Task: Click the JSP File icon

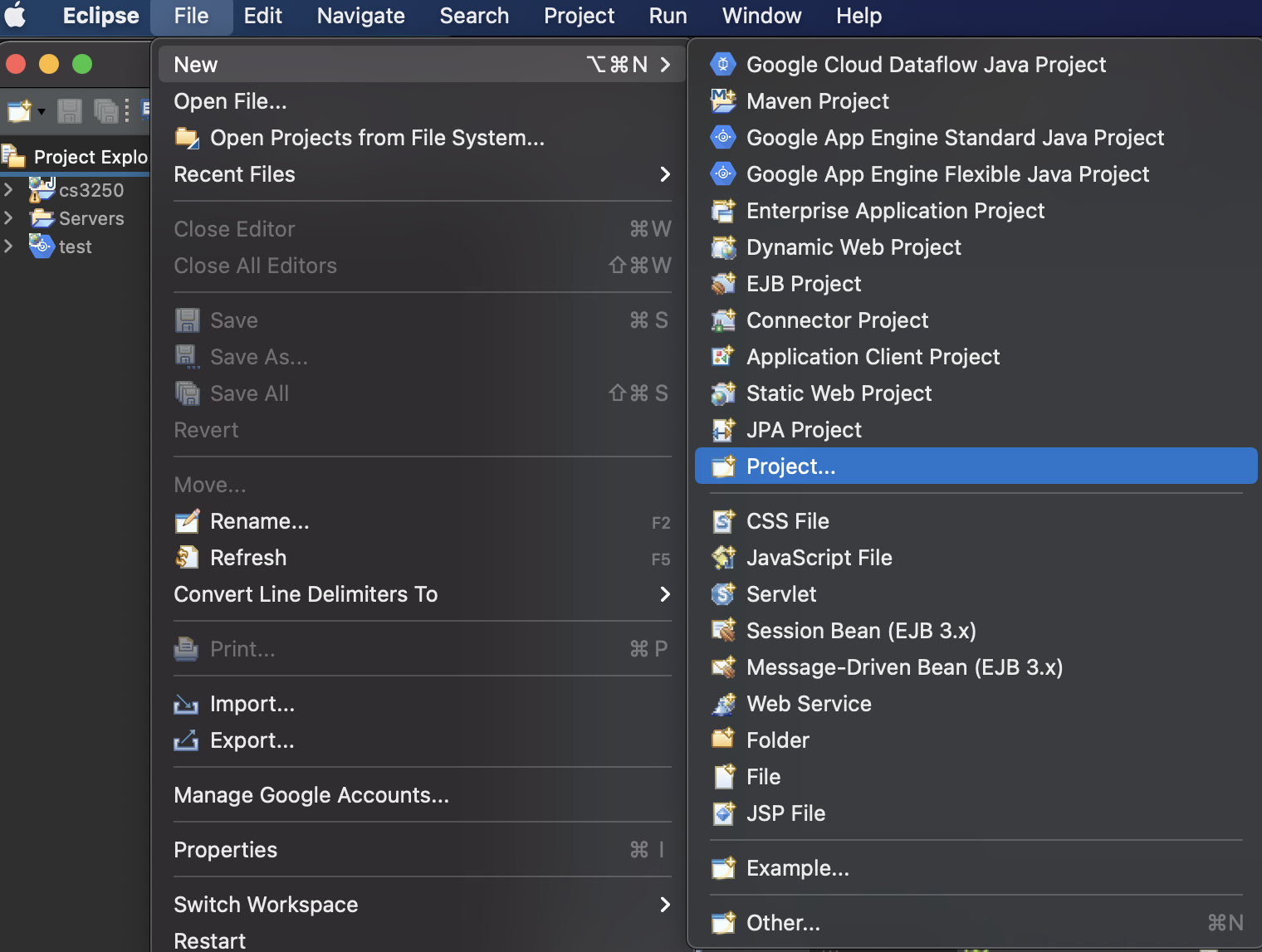Action: tap(723, 813)
